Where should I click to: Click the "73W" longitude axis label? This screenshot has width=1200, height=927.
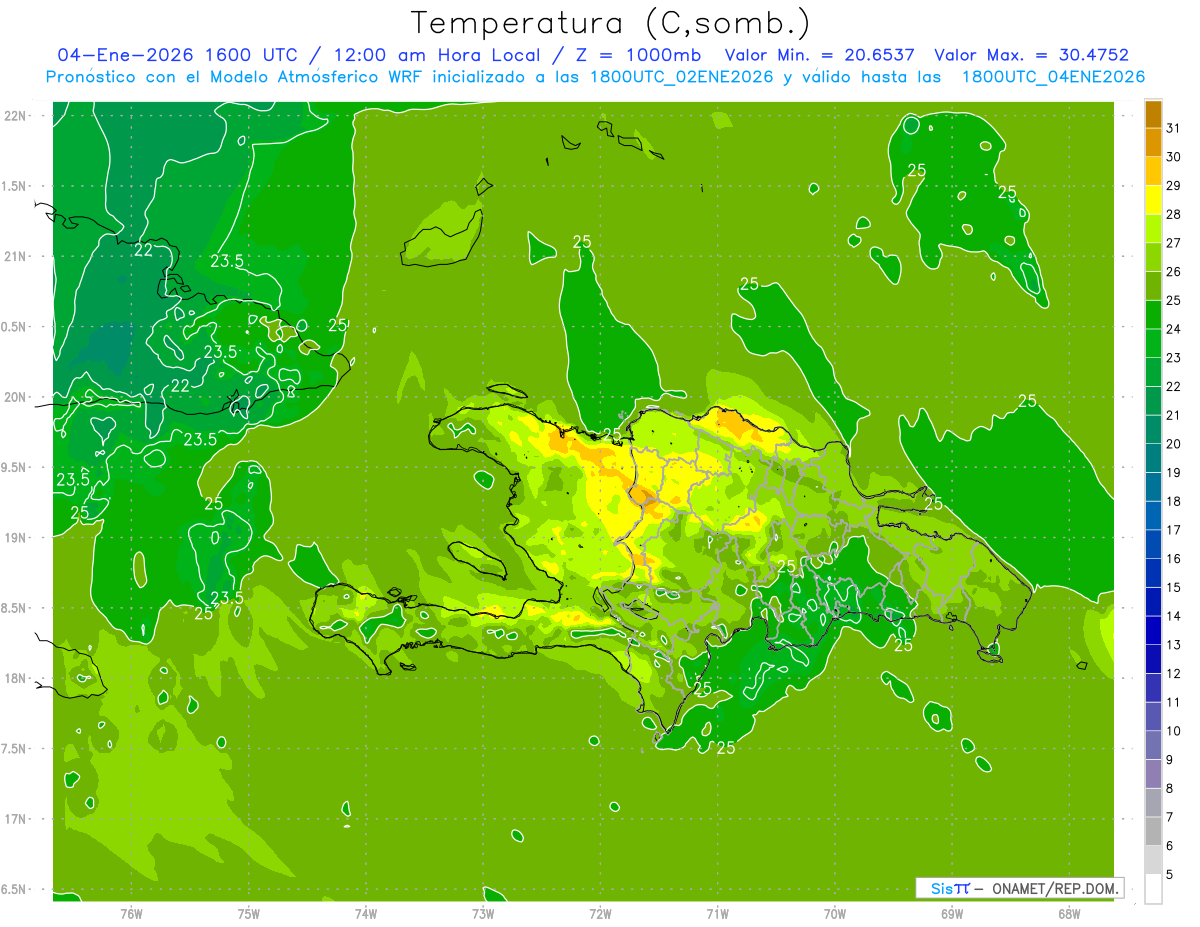483,913
